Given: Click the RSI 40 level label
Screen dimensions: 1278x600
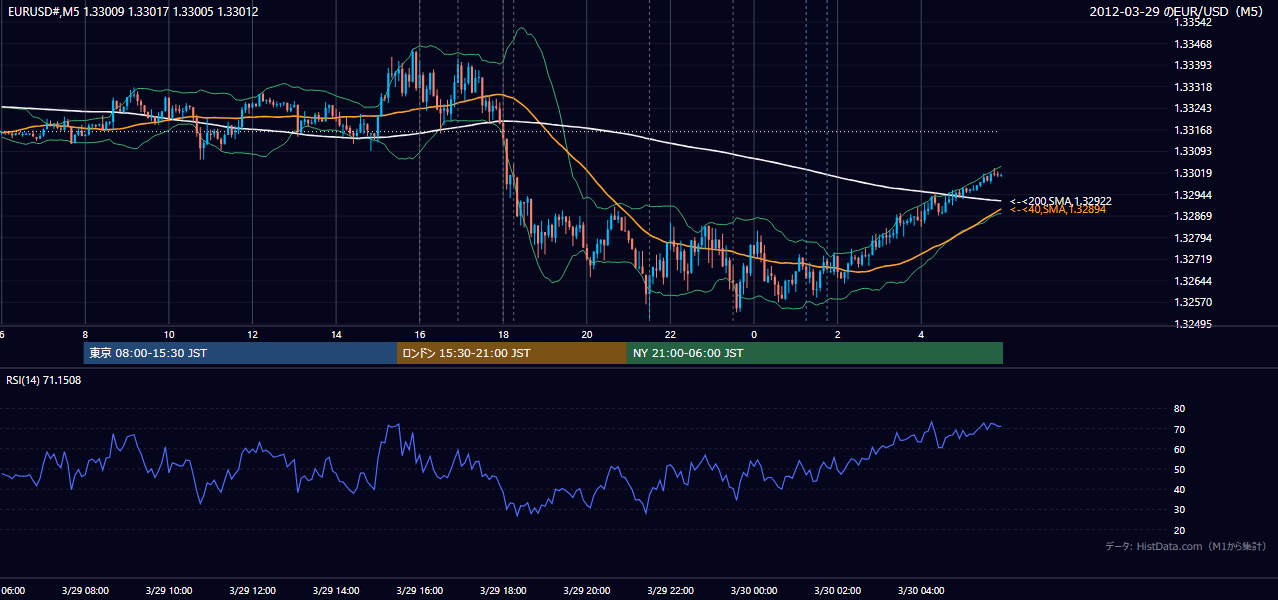Looking at the screenshot, I should tap(1179, 489).
